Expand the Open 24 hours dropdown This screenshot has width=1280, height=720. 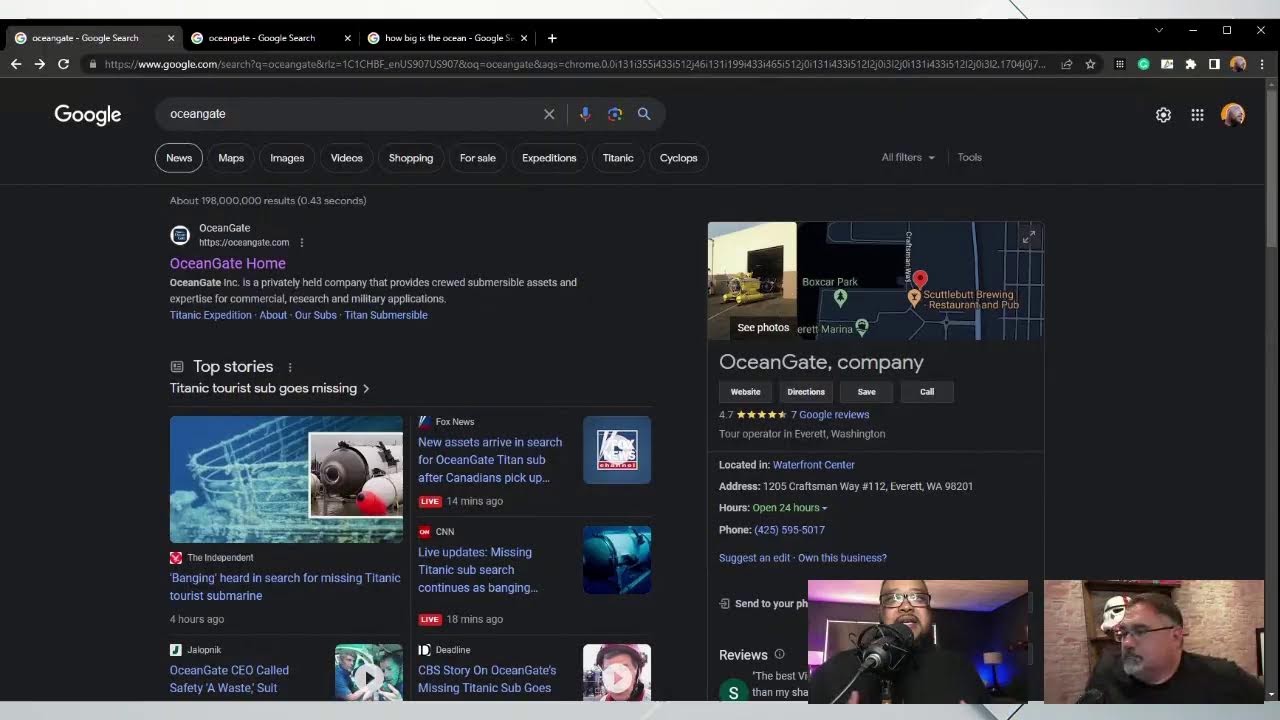(790, 508)
